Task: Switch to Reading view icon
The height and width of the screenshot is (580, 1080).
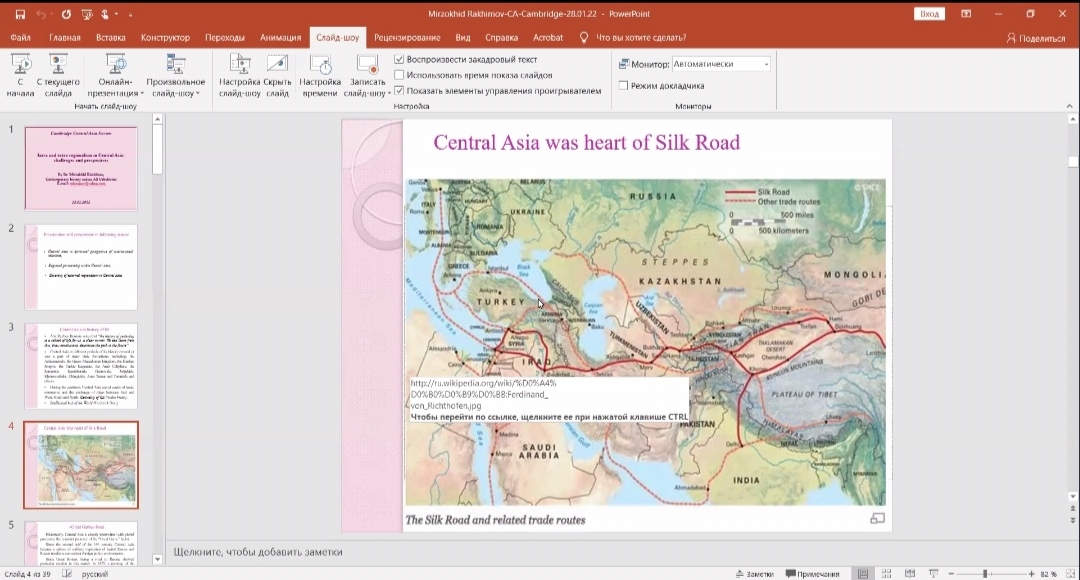Action: click(910, 574)
